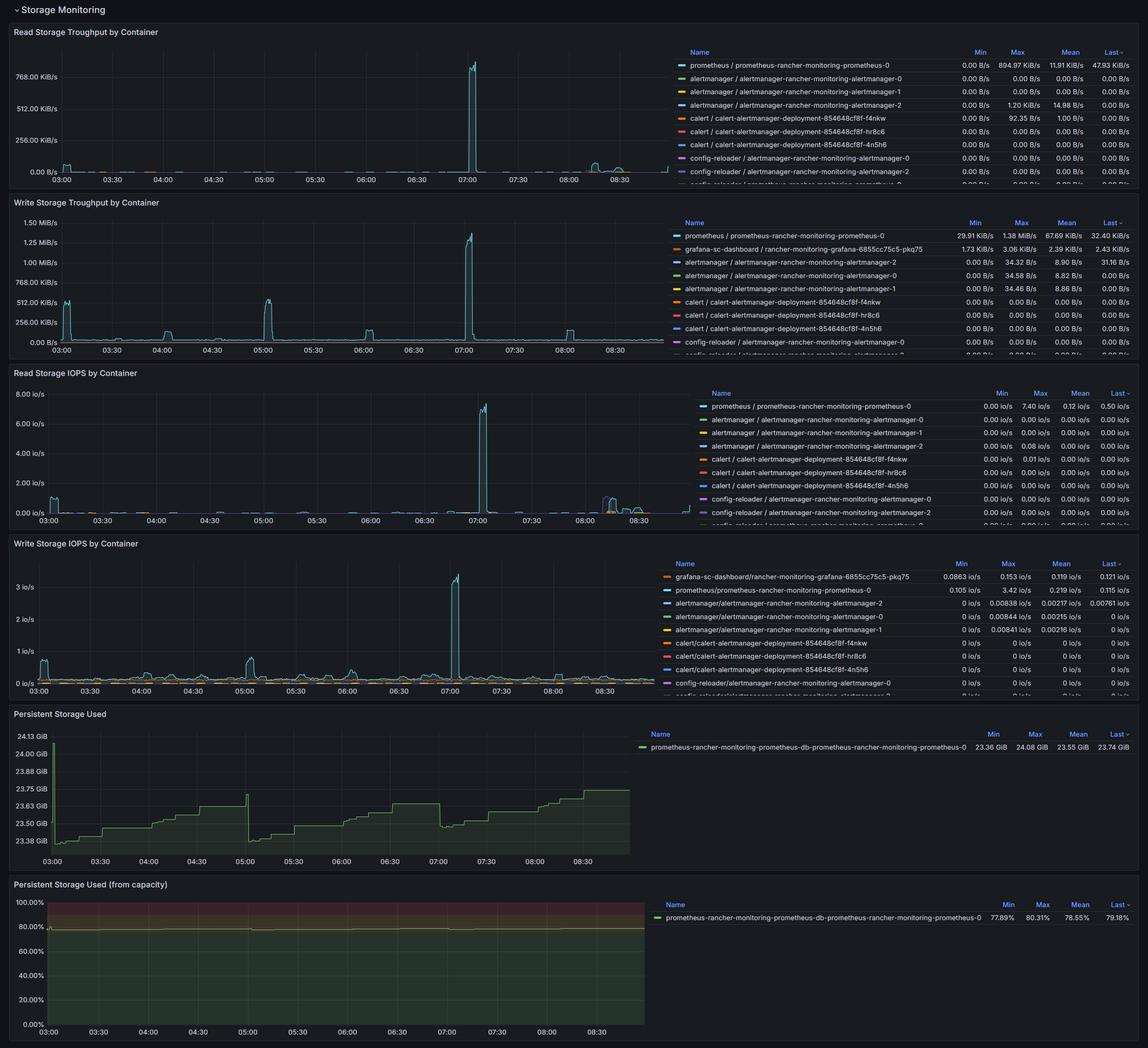The image size is (1148, 1048).
Task: Click the prometheus-0 series color icon in the Write IOPS legend
Action: [667, 591]
